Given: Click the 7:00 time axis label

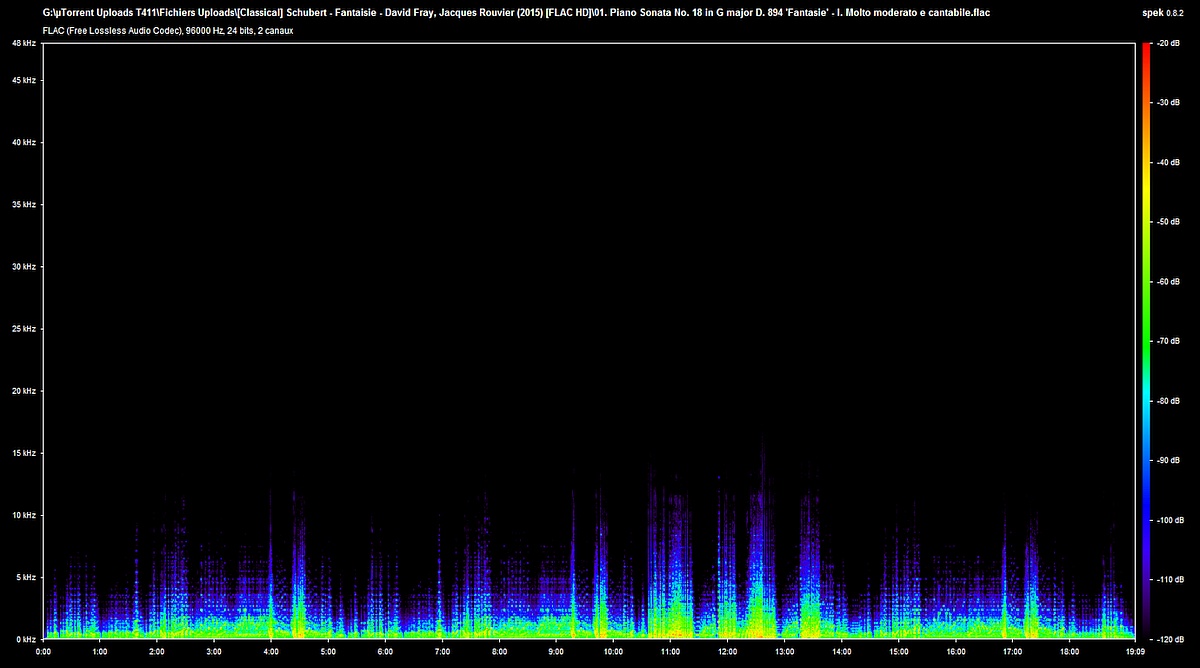Looking at the screenshot, I should [442, 652].
